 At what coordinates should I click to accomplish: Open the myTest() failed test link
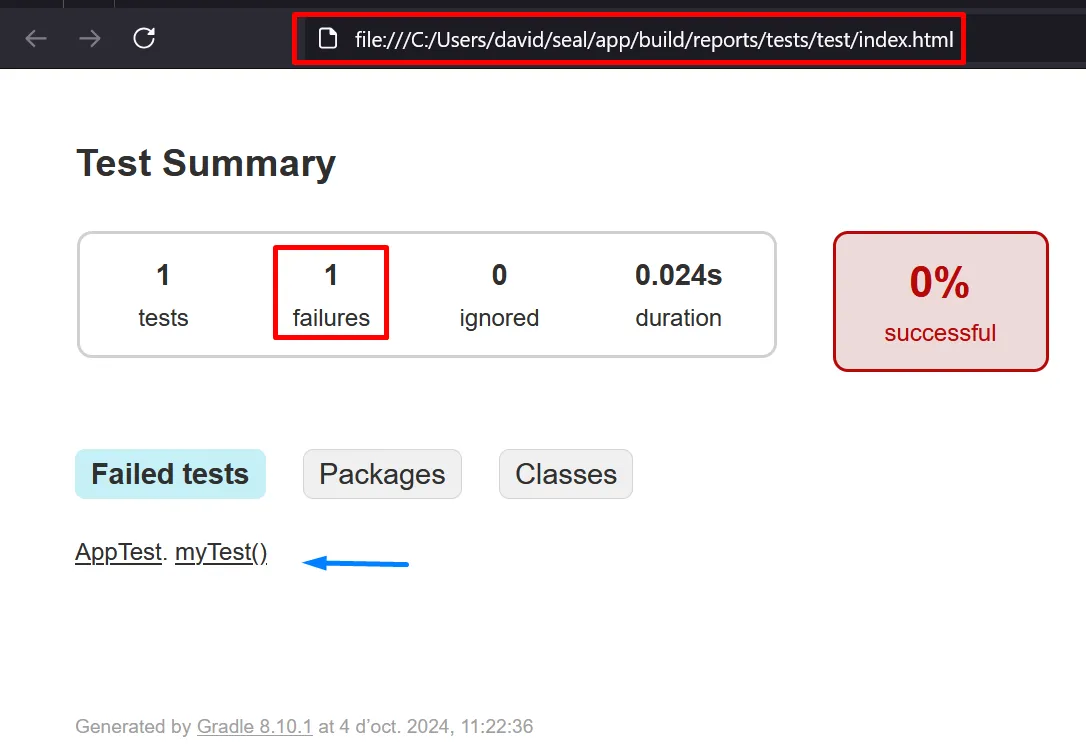(221, 553)
